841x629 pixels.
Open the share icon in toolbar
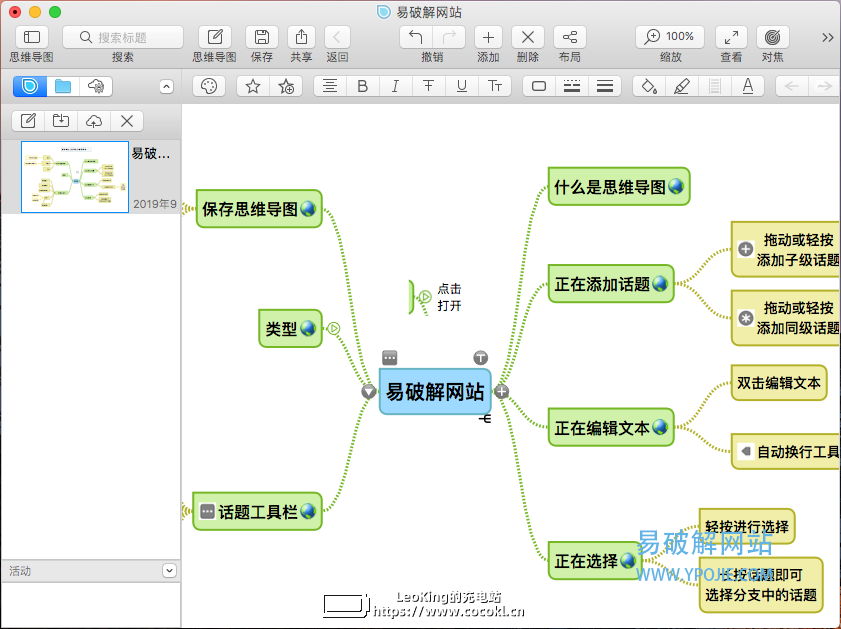pos(301,37)
